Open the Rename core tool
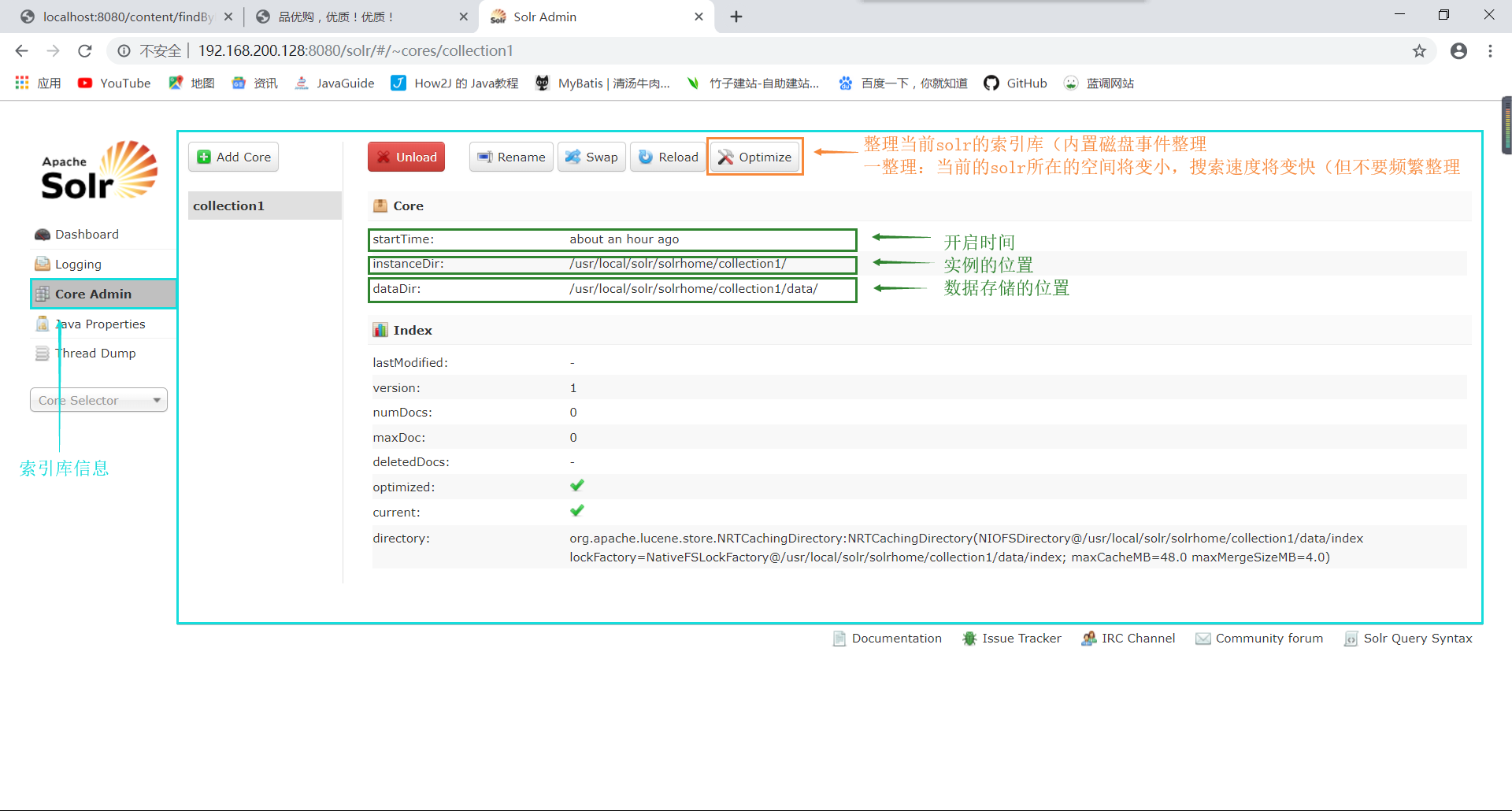Viewport: 1512px width, 811px height. pos(510,157)
